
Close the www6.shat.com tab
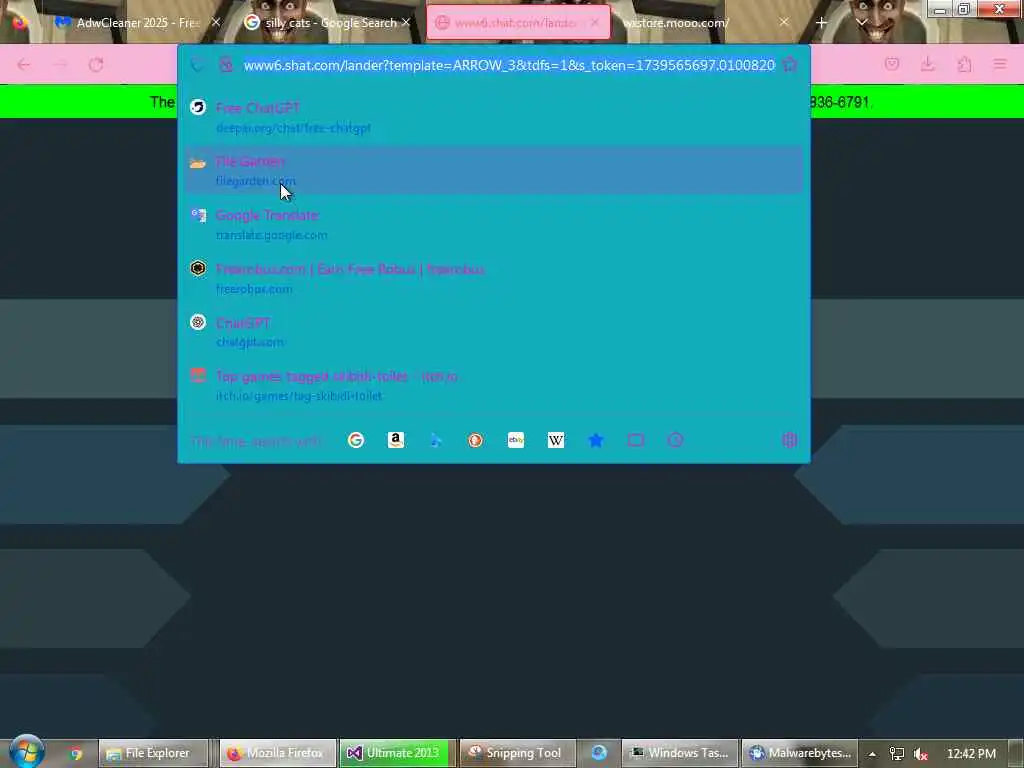tap(595, 22)
